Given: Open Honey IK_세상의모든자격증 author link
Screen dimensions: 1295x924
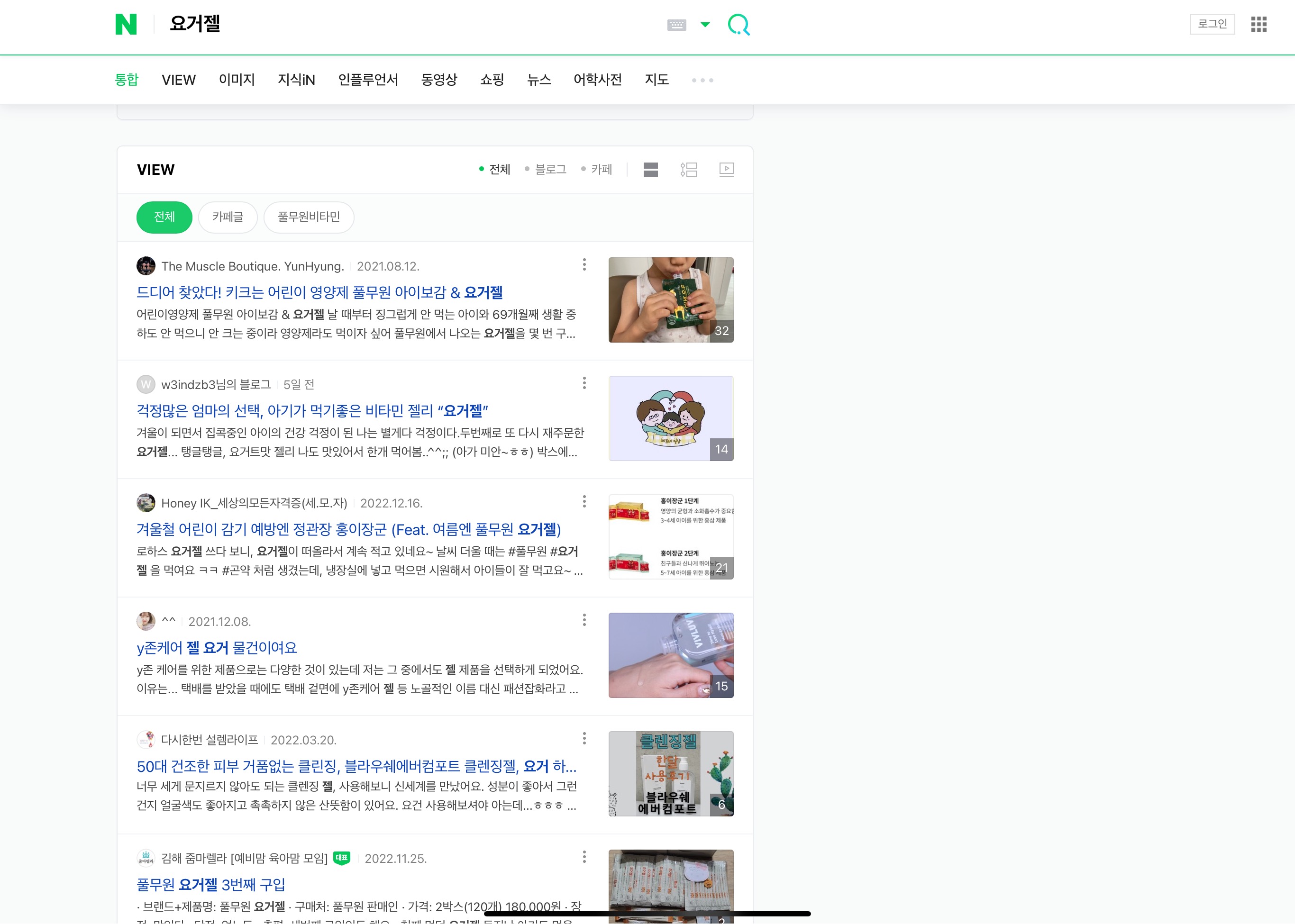Looking at the screenshot, I should (254, 503).
